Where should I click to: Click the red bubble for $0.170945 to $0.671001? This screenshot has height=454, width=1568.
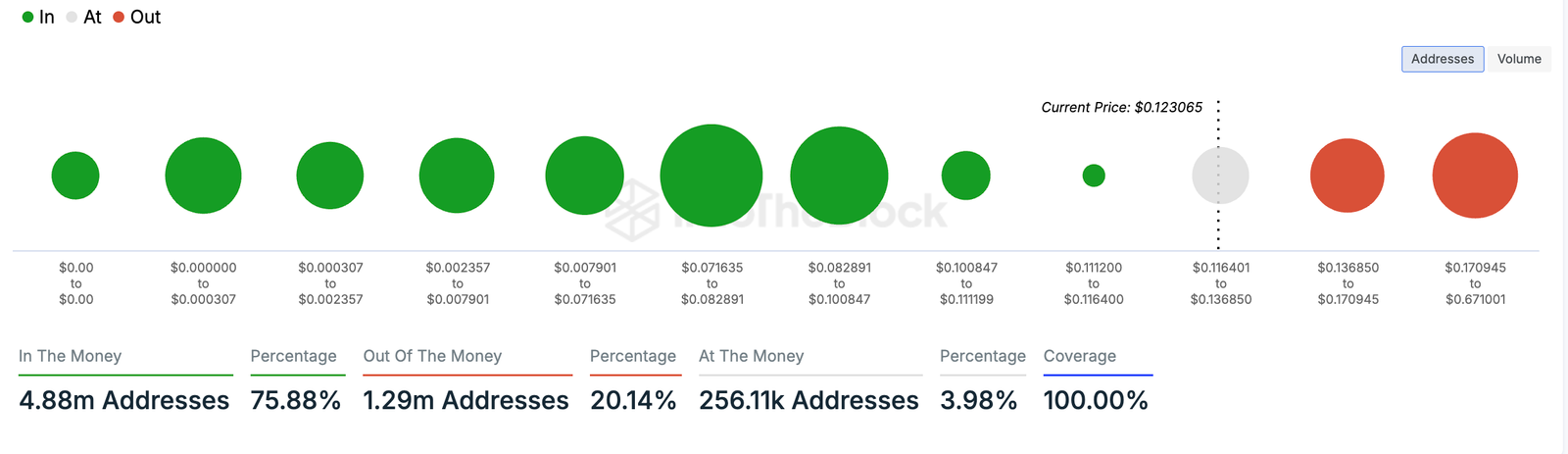[1475, 176]
